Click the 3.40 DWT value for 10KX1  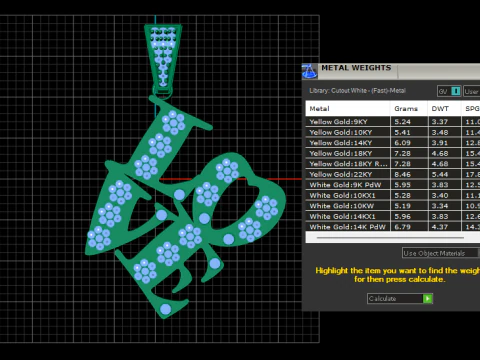click(440, 195)
